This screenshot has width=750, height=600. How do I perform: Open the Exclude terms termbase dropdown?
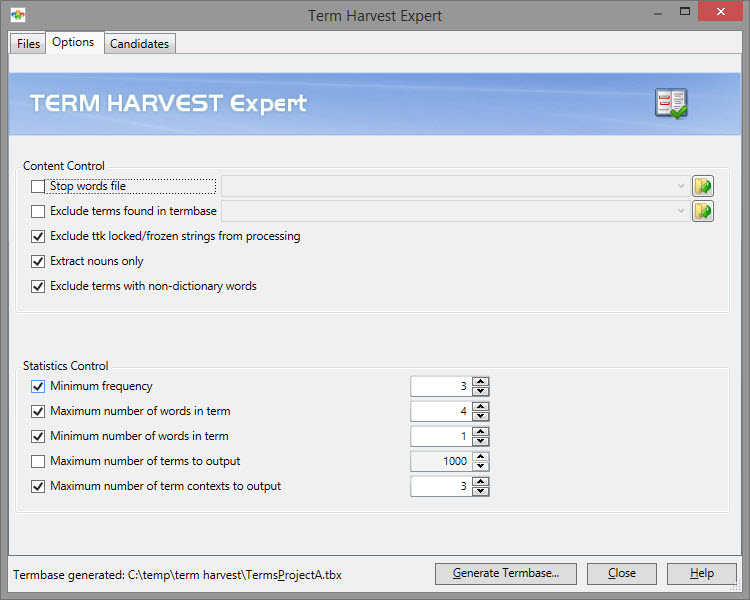pos(680,211)
